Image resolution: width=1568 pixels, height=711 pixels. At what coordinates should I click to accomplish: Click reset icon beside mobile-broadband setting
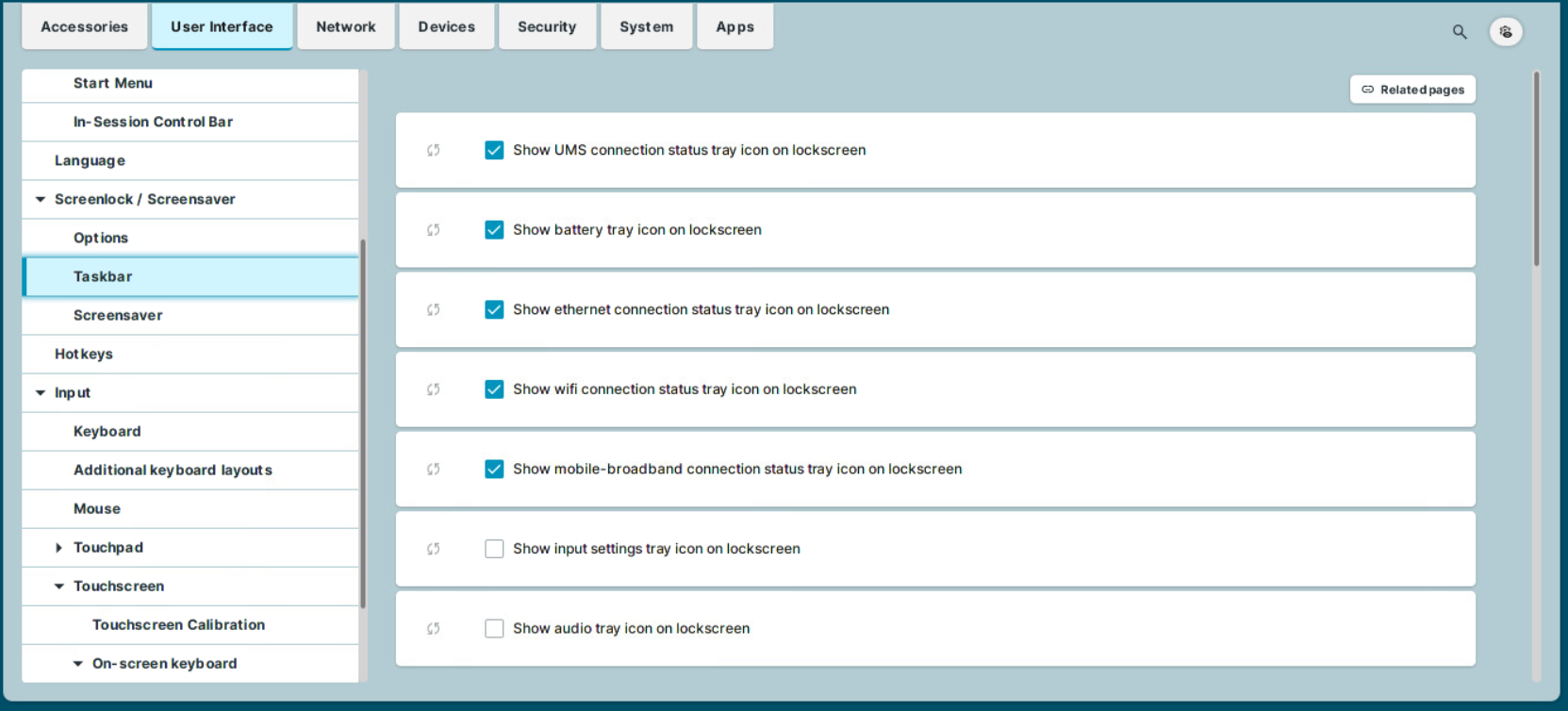[434, 469]
